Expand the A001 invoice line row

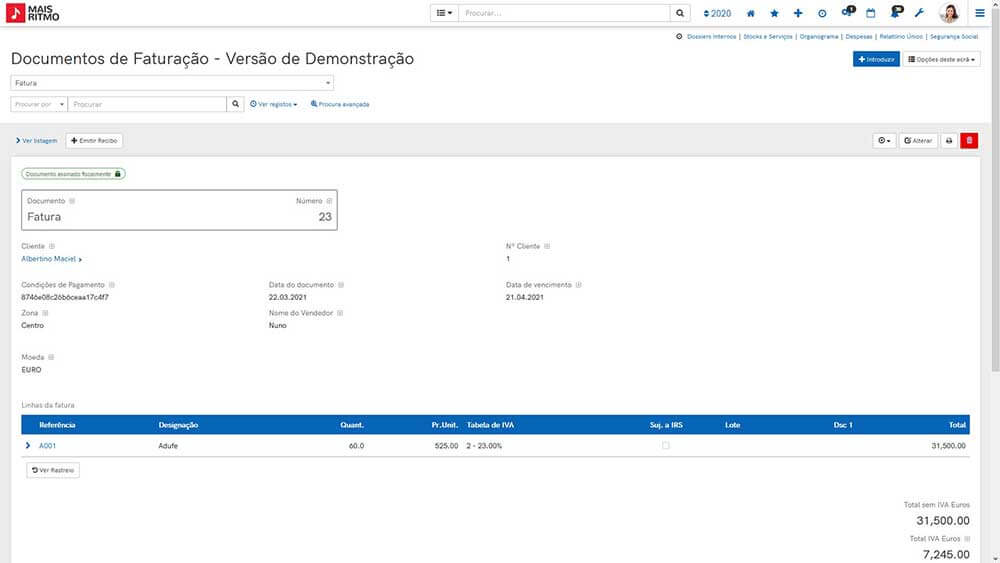27,446
